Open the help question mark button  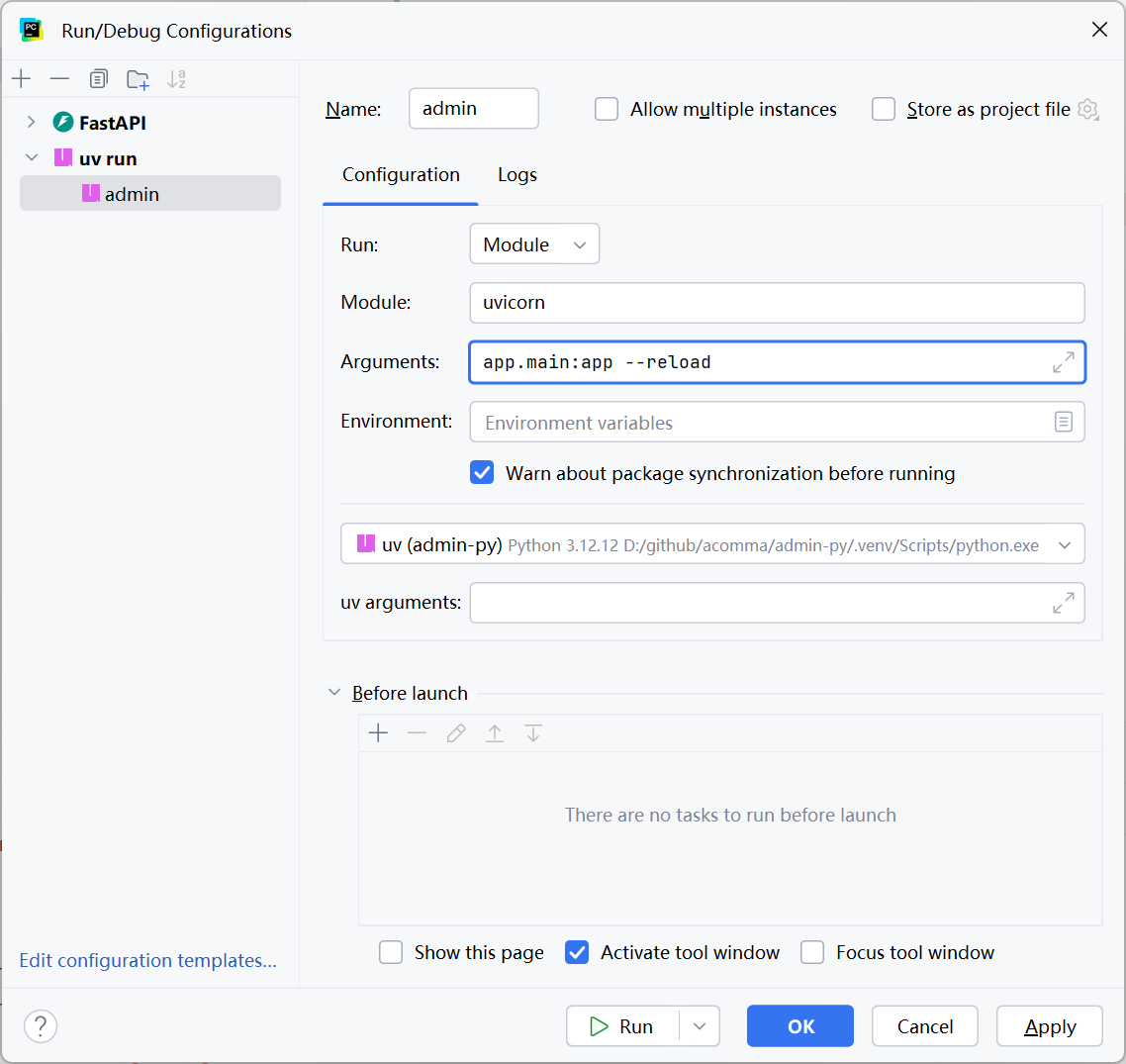pos(41,1025)
